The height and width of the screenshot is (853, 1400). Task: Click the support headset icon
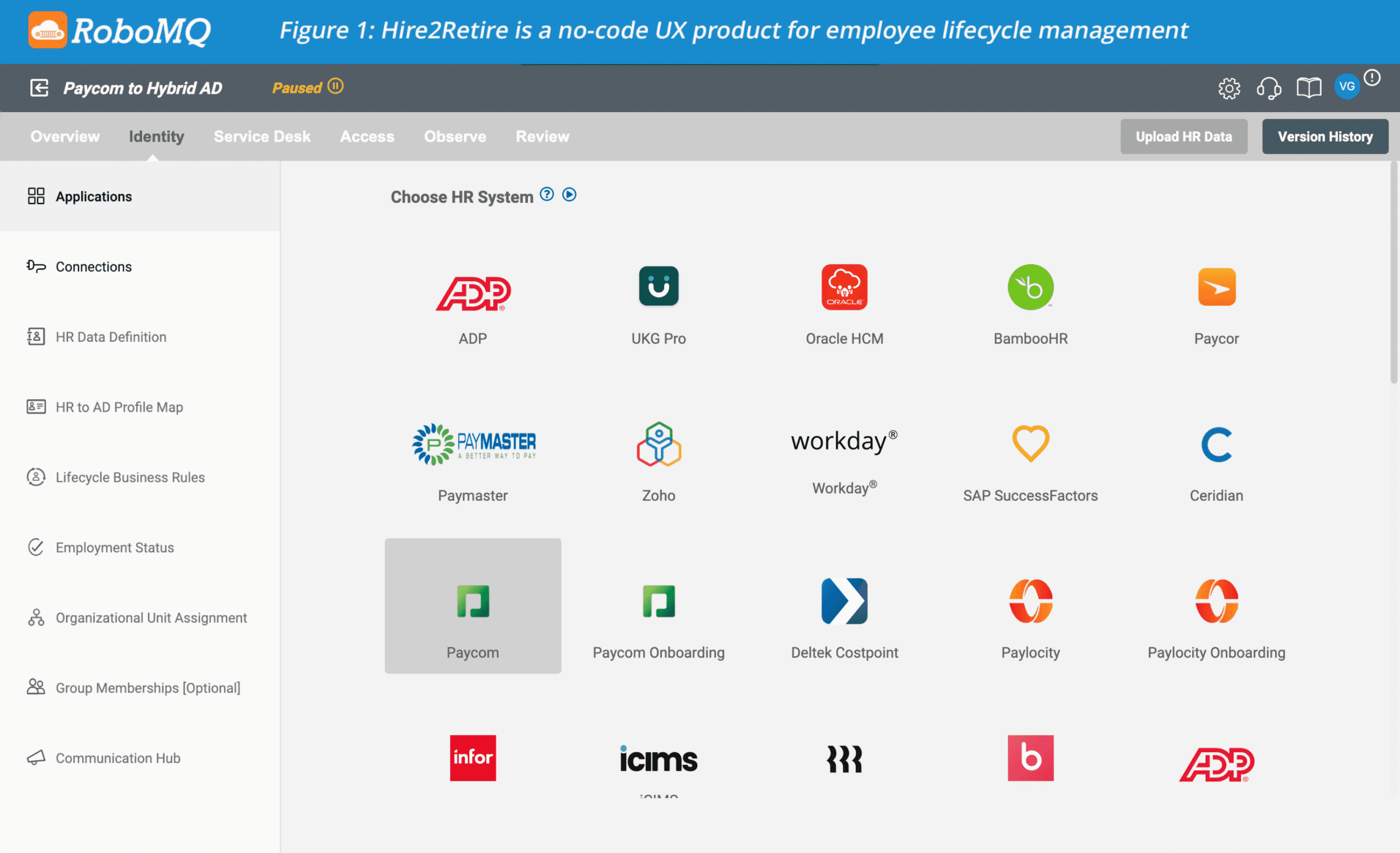coord(1268,88)
